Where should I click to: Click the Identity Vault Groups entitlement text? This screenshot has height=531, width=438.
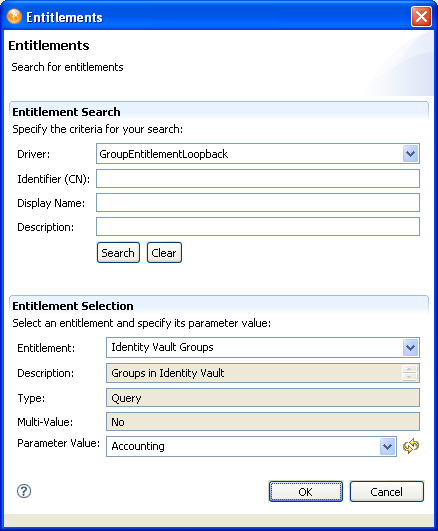click(162, 347)
